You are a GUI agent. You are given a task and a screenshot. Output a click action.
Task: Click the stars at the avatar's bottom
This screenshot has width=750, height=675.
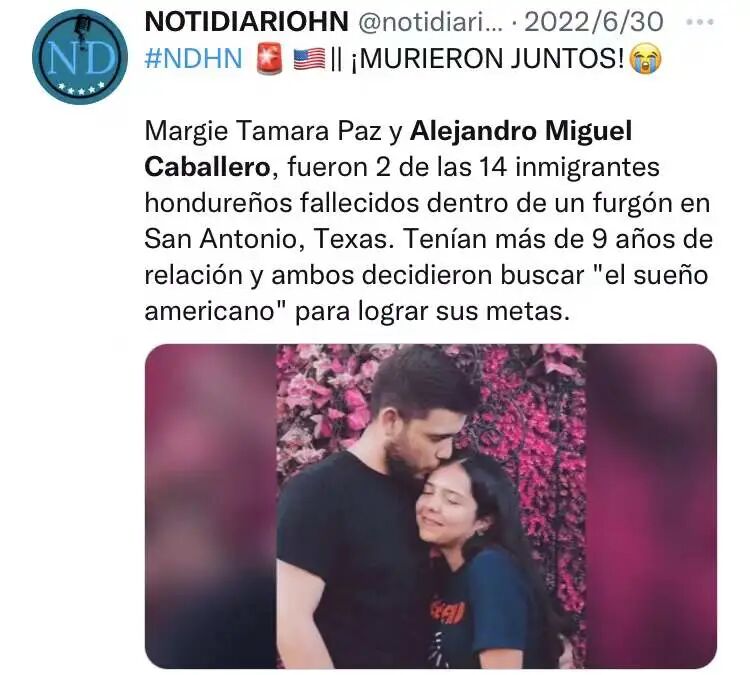(80, 88)
